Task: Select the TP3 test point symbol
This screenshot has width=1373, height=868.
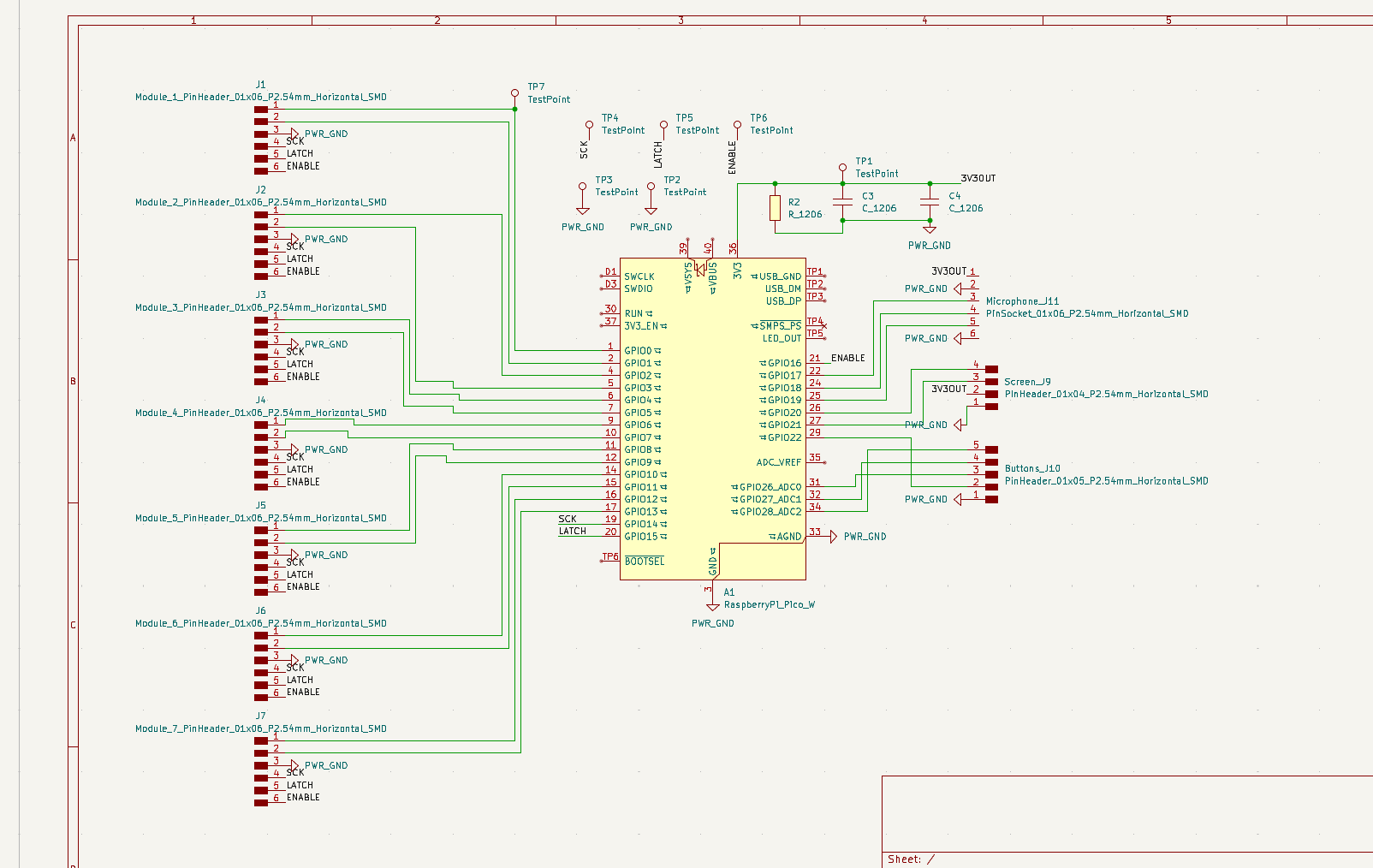Action: (583, 191)
